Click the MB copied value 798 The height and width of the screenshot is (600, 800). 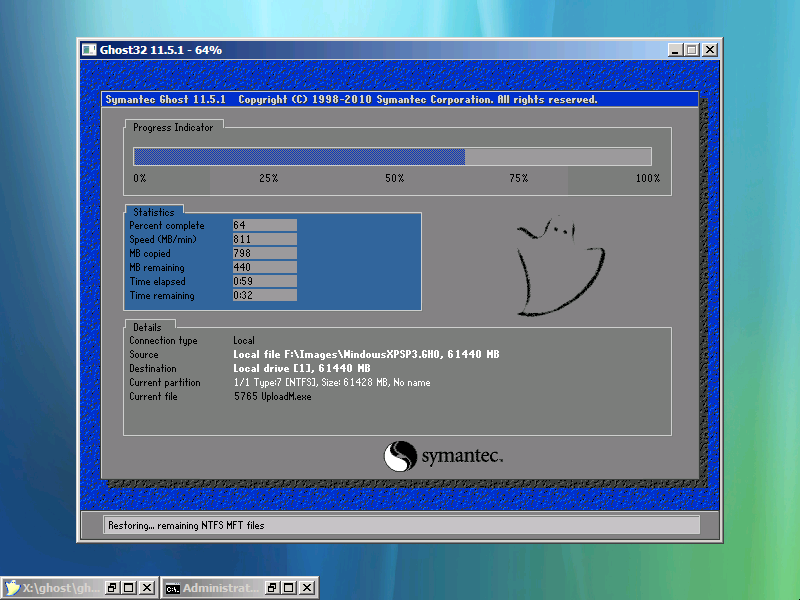pos(264,253)
